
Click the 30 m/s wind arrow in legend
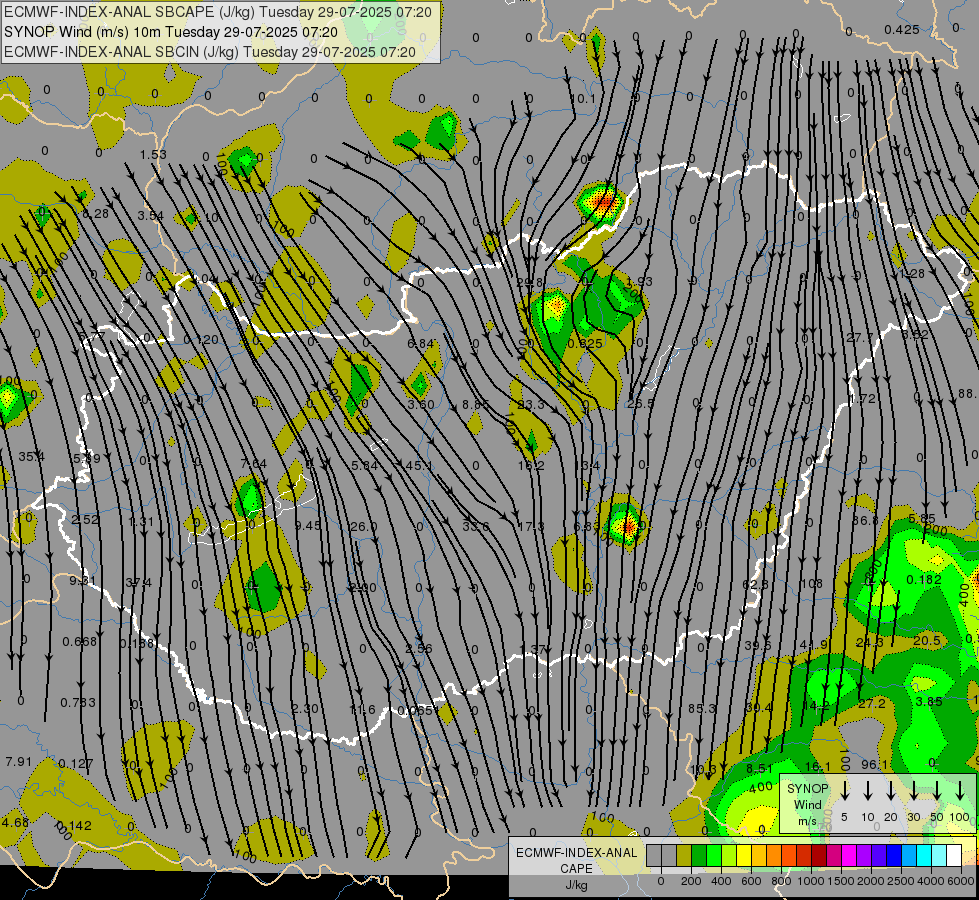(x=914, y=791)
